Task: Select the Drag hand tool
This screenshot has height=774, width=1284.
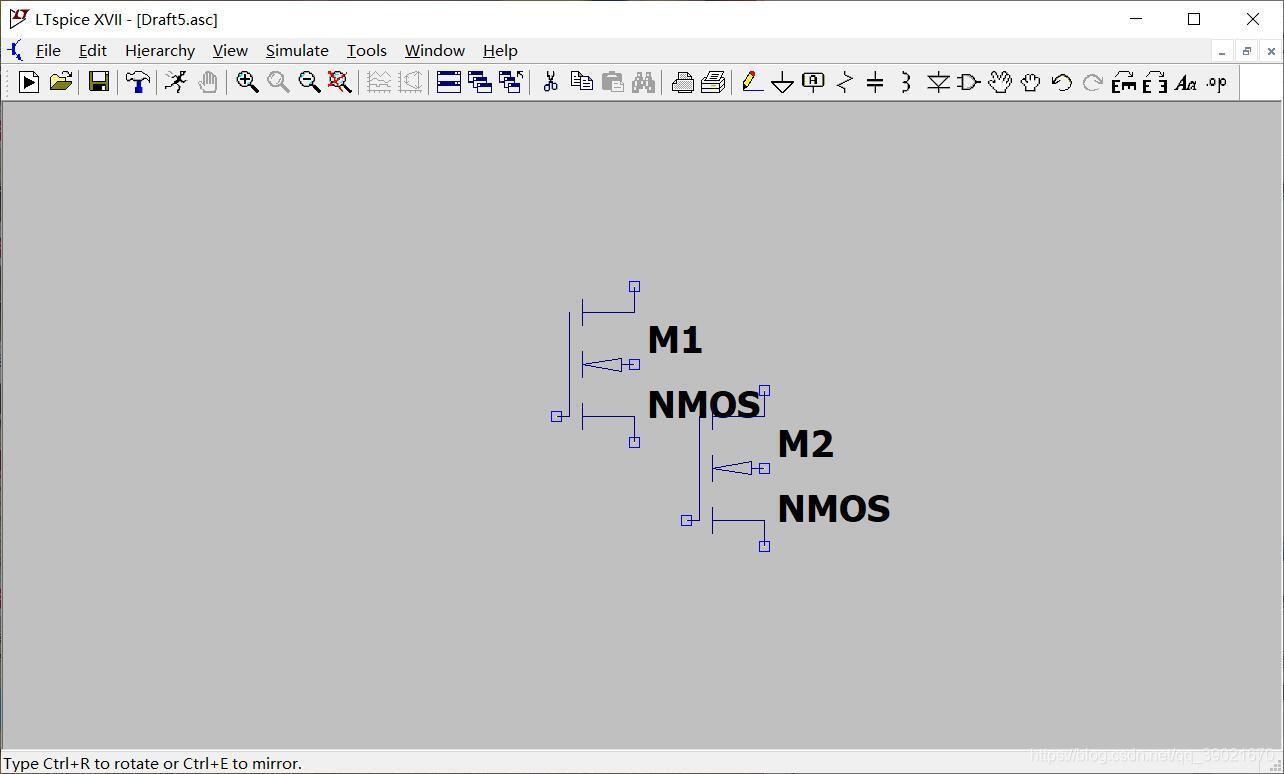Action: coord(1030,82)
